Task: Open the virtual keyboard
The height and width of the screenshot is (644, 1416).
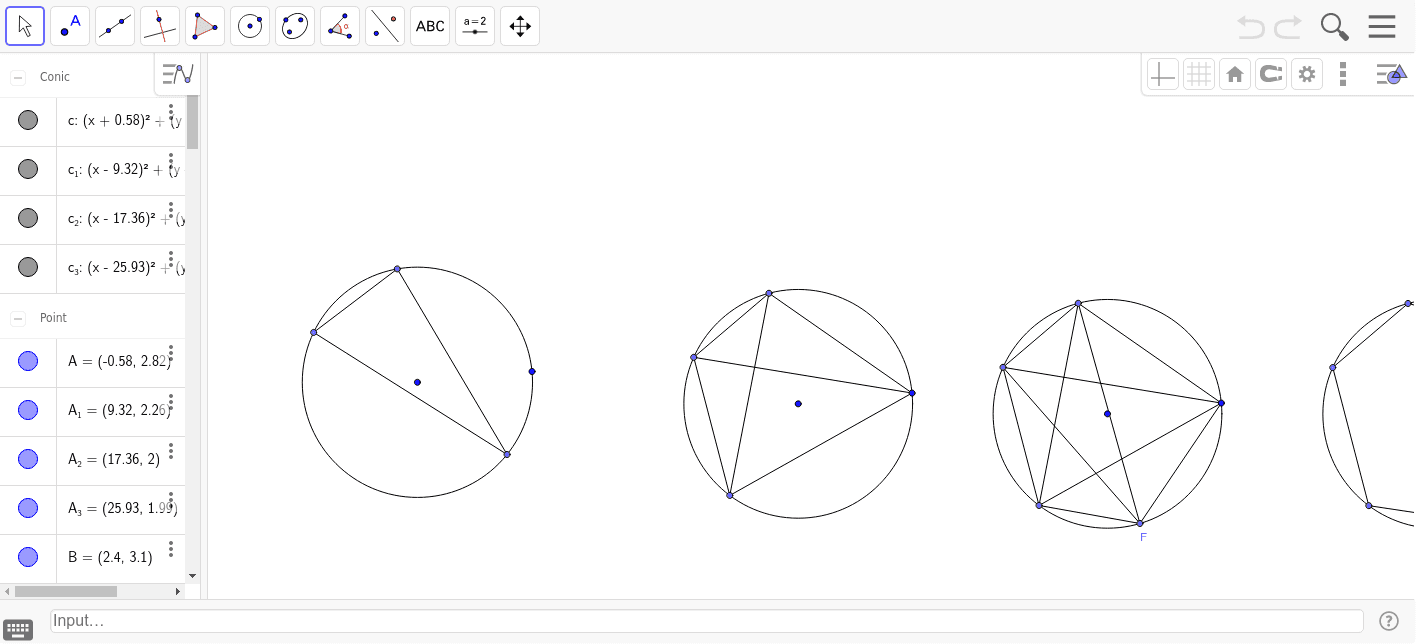Action: tap(18, 629)
